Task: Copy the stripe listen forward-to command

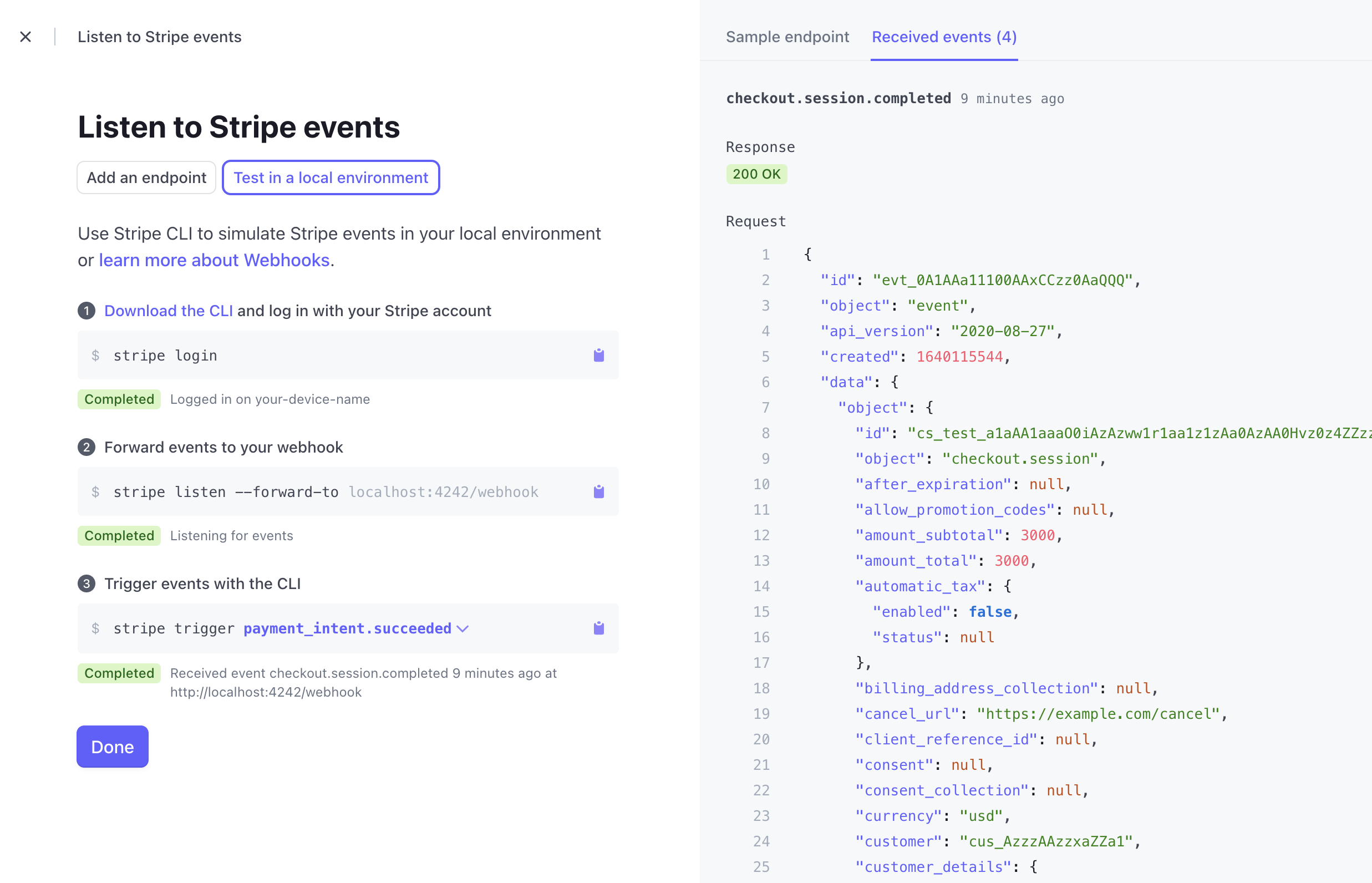Action: point(598,491)
